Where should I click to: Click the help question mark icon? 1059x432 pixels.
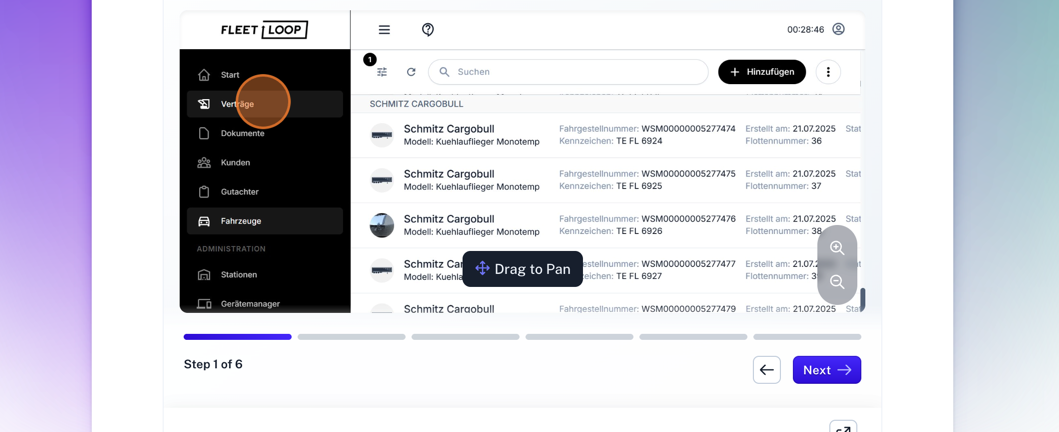tap(428, 30)
